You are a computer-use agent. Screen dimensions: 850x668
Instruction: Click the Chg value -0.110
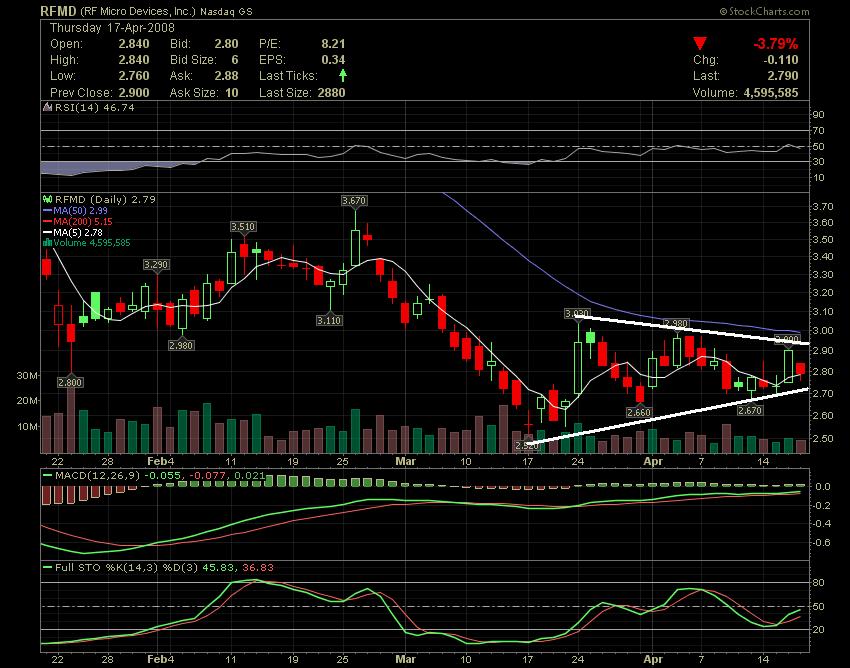point(782,60)
